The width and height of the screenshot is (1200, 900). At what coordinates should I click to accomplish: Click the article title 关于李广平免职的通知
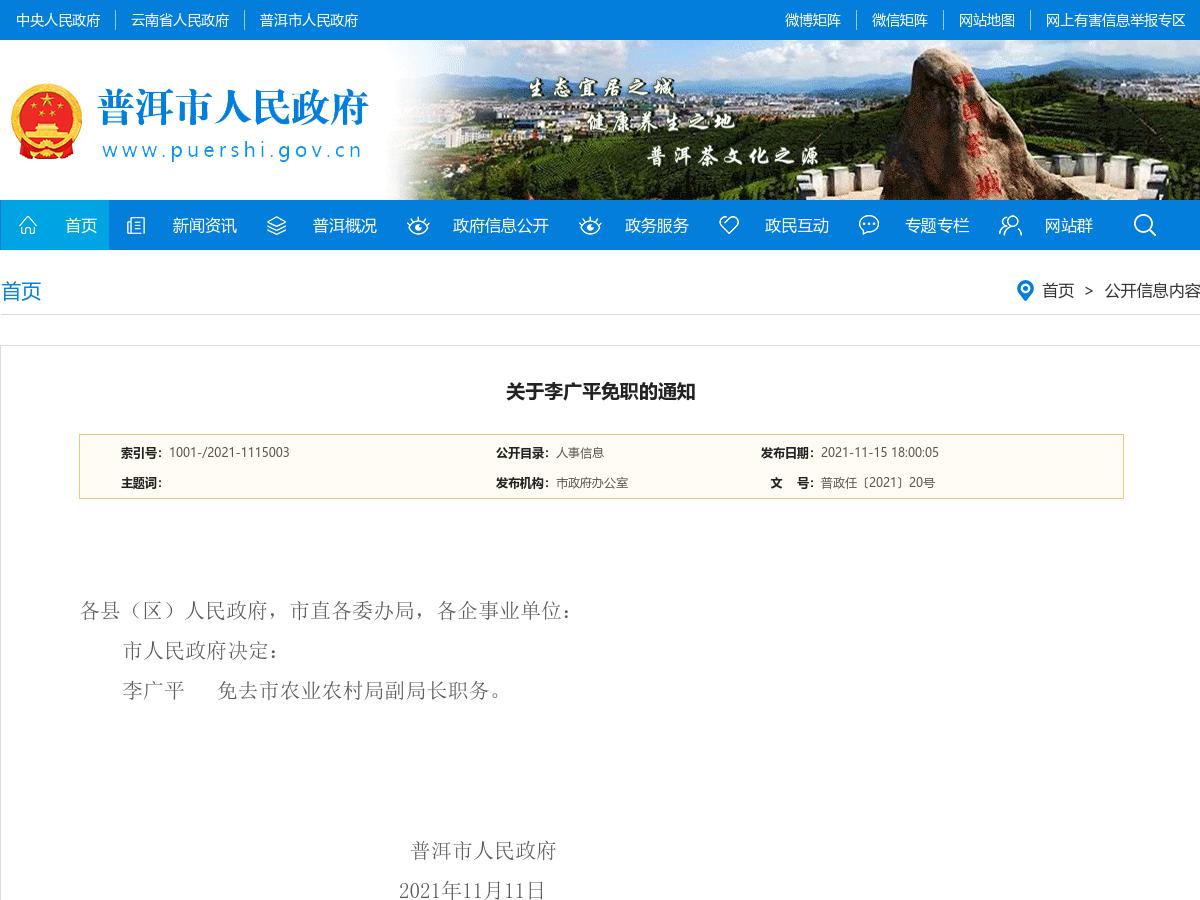[x=600, y=392]
